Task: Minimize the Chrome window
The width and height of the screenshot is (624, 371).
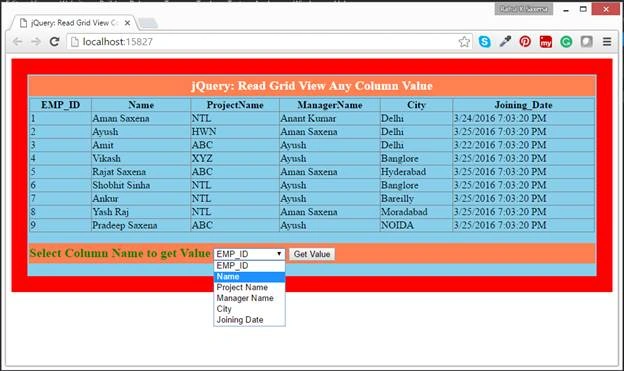Action: coord(566,9)
